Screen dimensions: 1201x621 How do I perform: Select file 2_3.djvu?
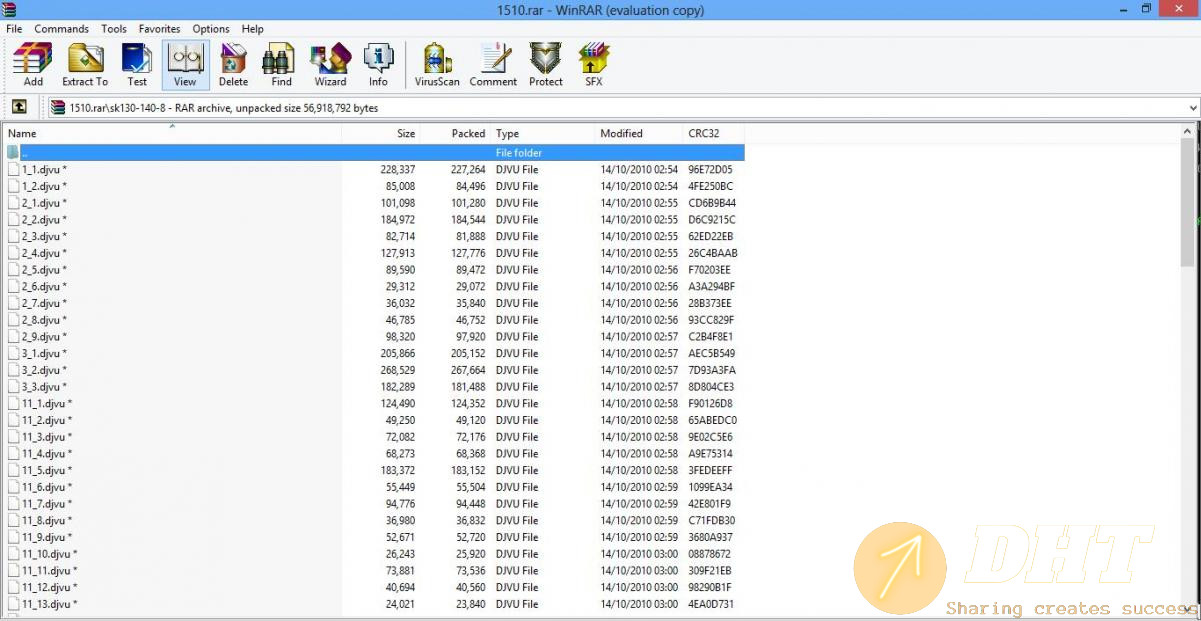coord(44,236)
